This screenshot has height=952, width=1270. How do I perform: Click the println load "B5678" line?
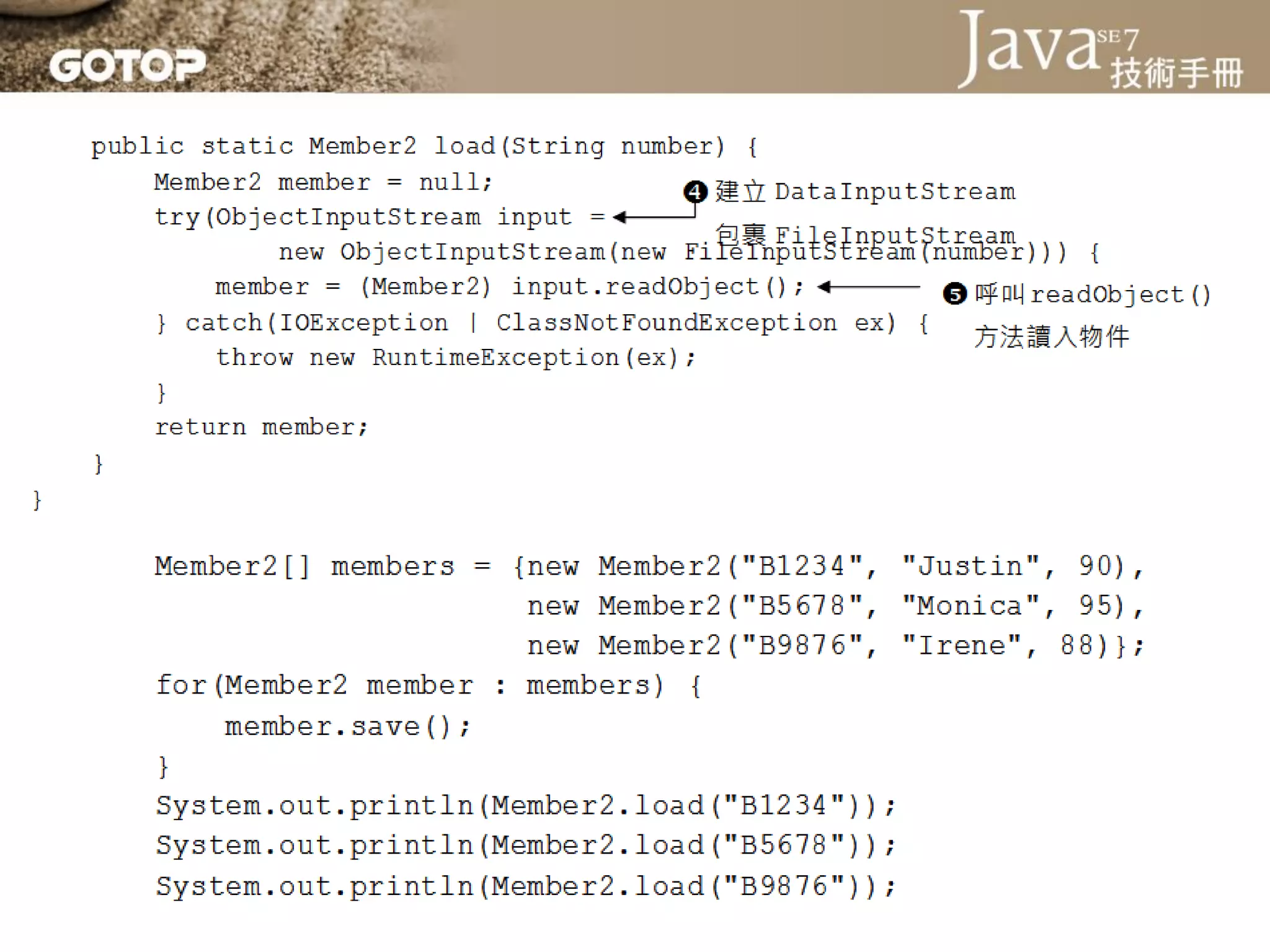(x=525, y=845)
